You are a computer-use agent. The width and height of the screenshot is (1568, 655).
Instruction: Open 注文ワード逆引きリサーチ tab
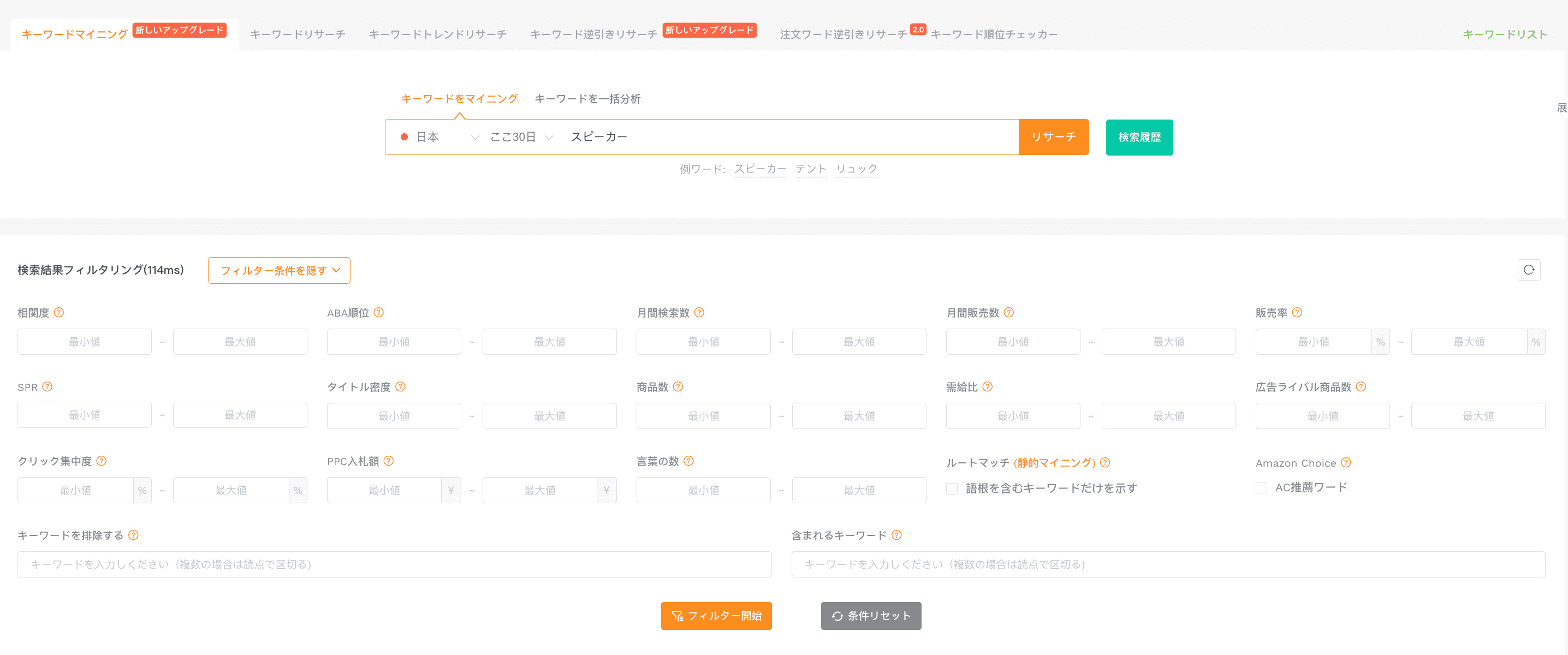843,34
